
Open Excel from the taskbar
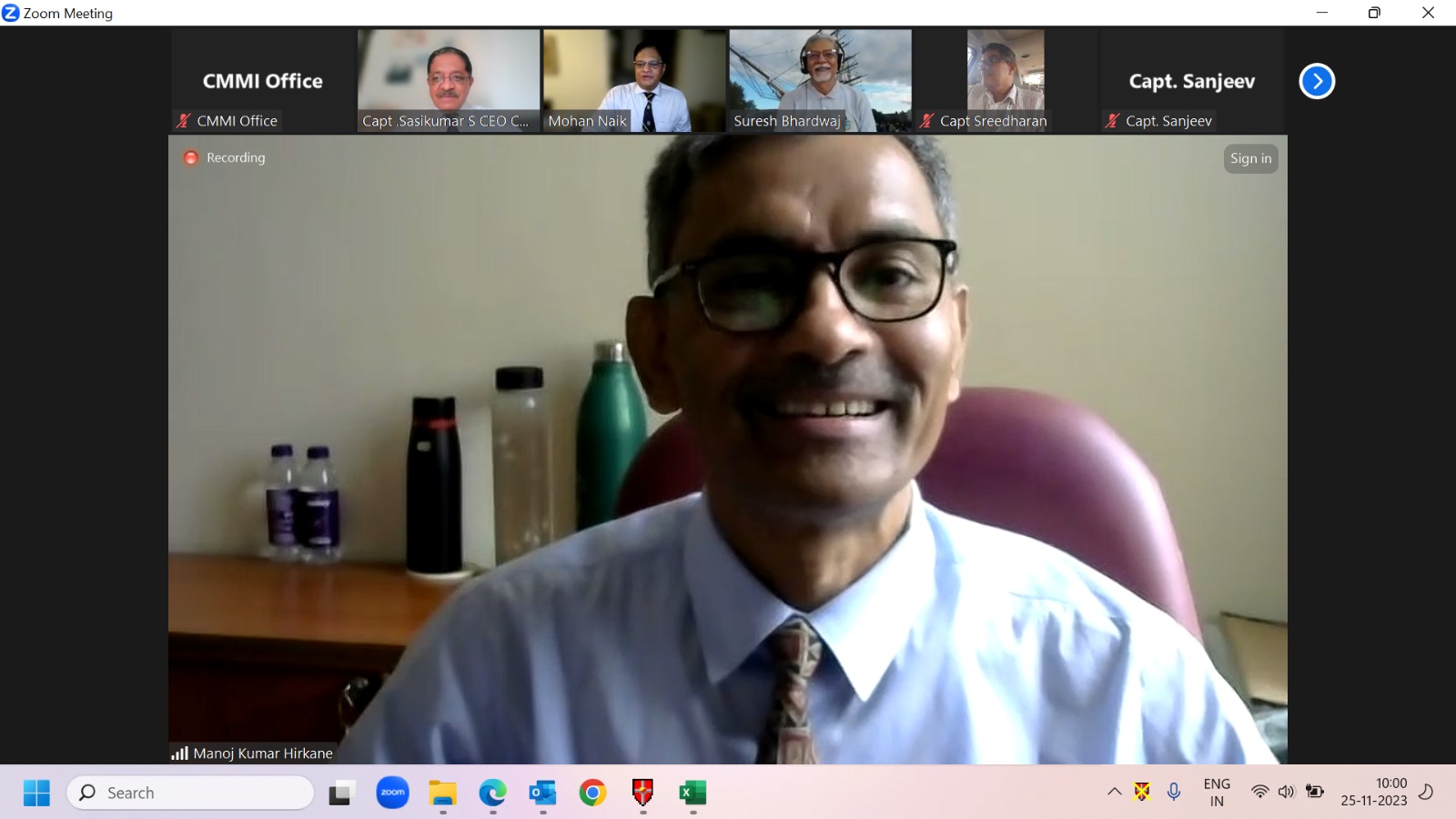693,793
